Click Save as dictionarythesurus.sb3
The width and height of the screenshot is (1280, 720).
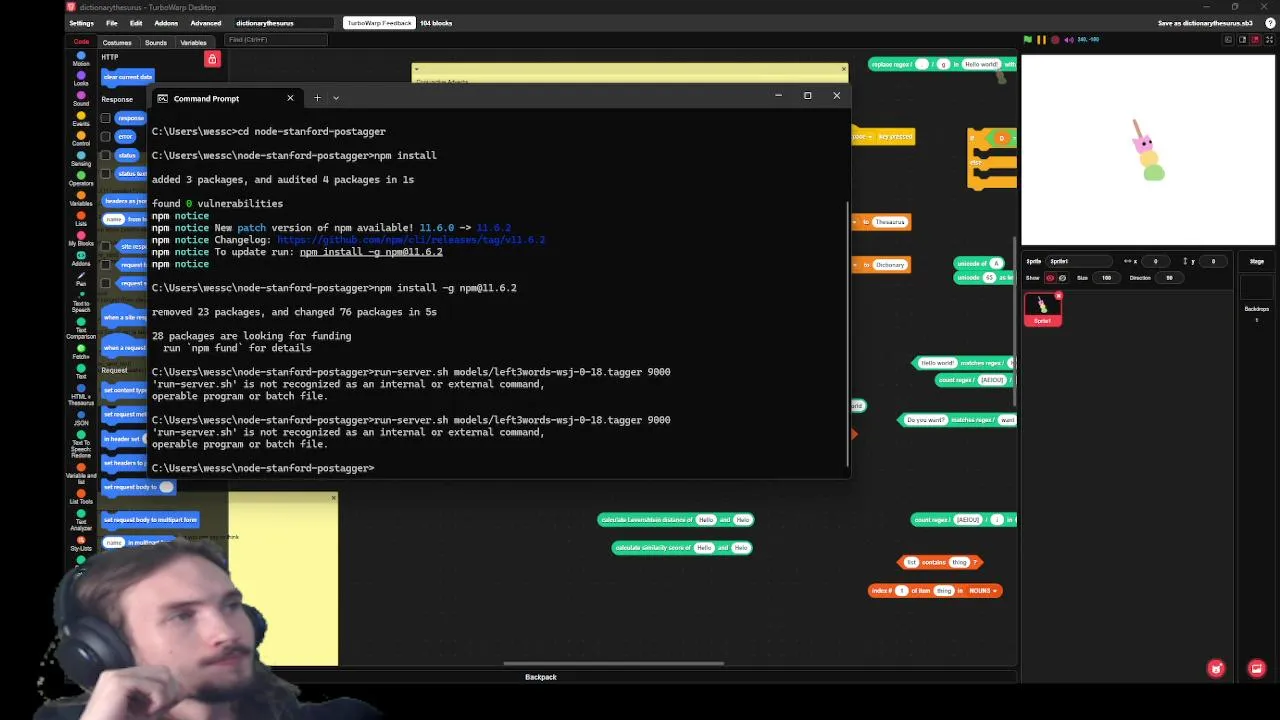1205,23
